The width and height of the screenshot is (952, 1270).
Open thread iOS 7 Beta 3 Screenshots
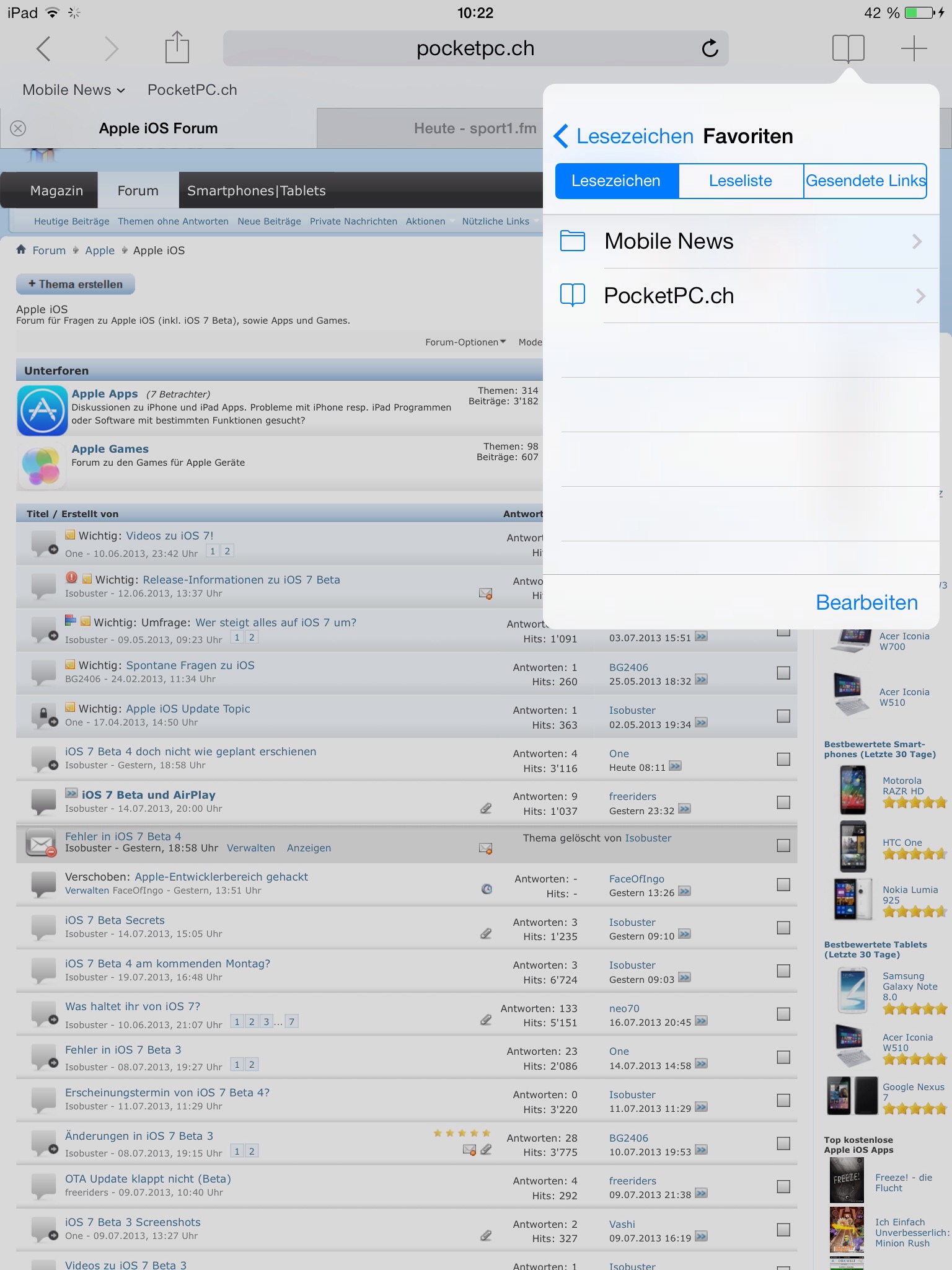pos(133,1222)
